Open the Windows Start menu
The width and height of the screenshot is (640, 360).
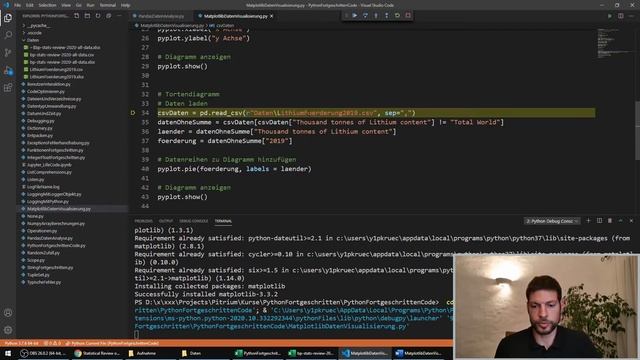[x=8, y=353]
